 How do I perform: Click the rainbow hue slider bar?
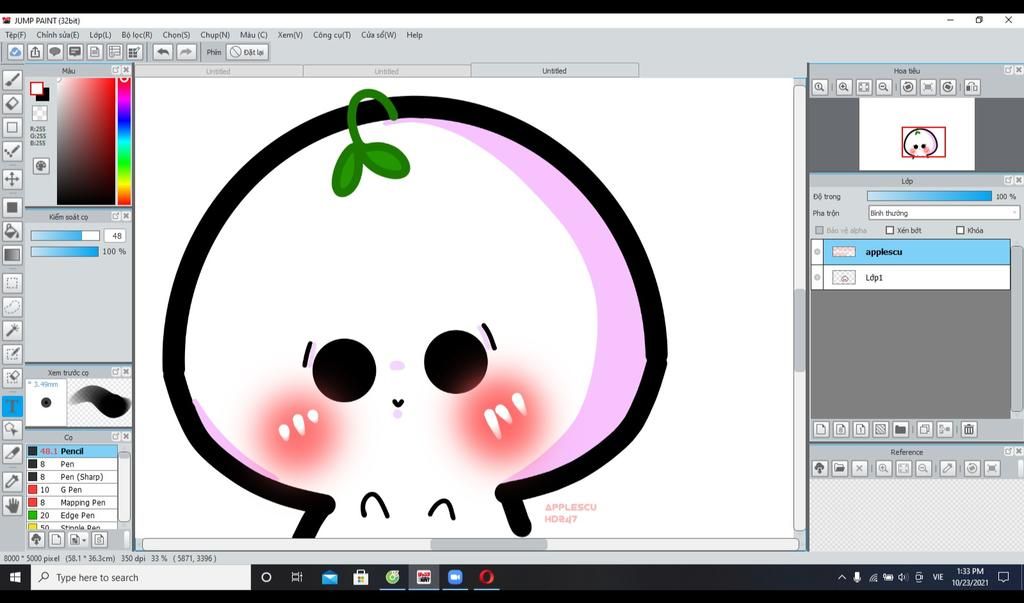coord(124,140)
